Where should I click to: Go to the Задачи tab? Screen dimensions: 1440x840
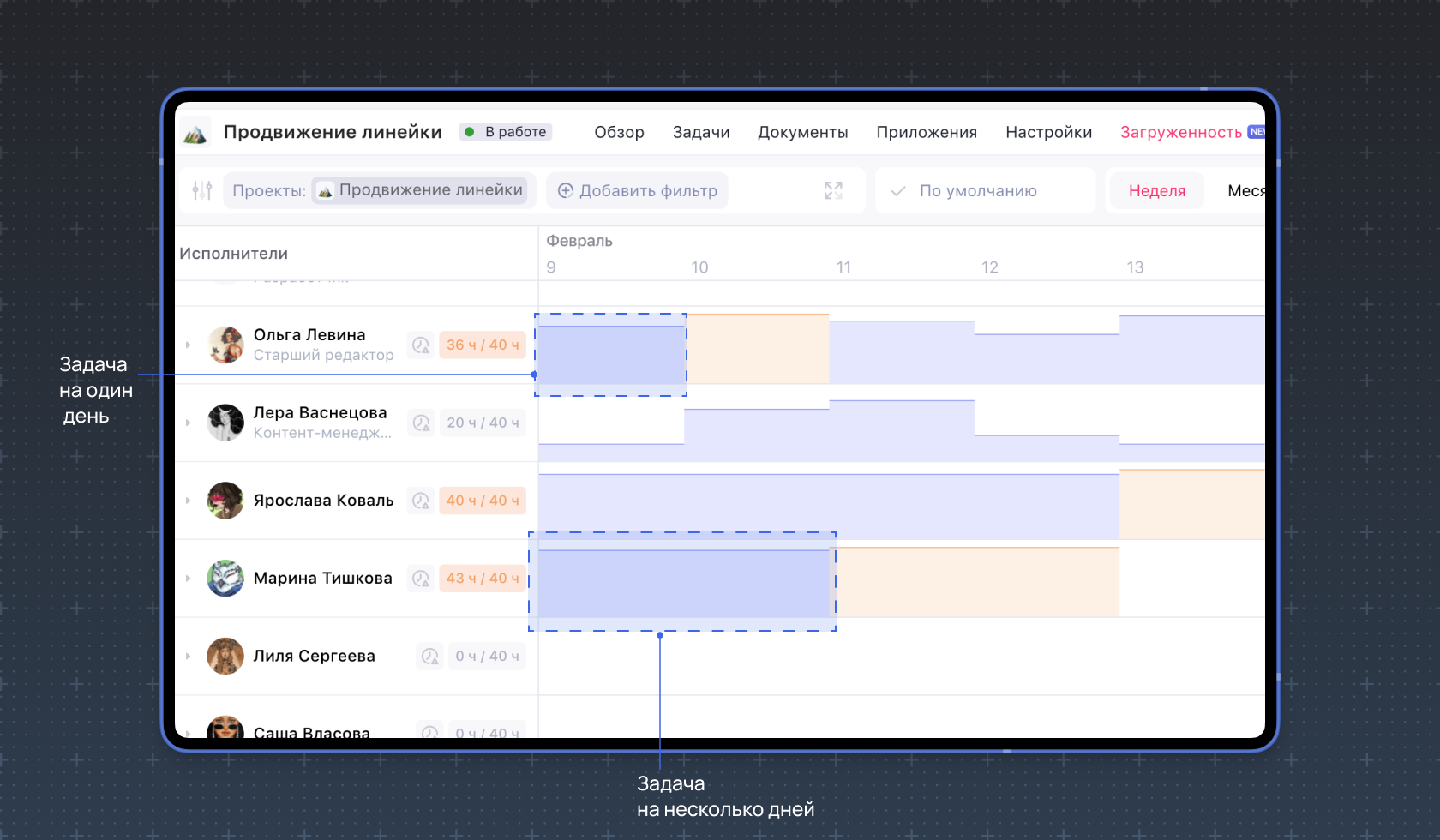pos(700,132)
